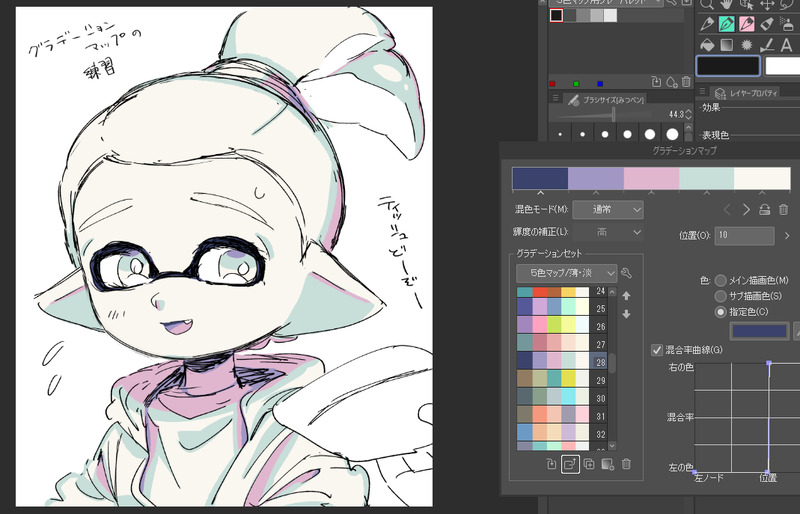The height and width of the screenshot is (514, 800).
Task: Select node under mint gradient segment
Action: click(x=707, y=193)
